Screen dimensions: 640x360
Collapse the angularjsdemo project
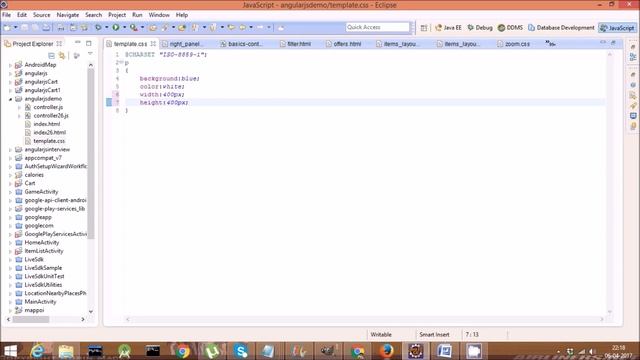click(x=10, y=99)
